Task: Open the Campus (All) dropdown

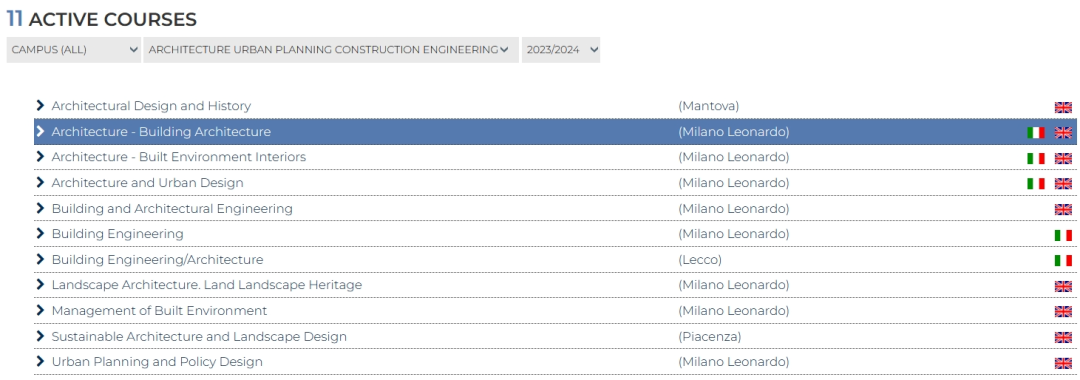Action: (74, 50)
